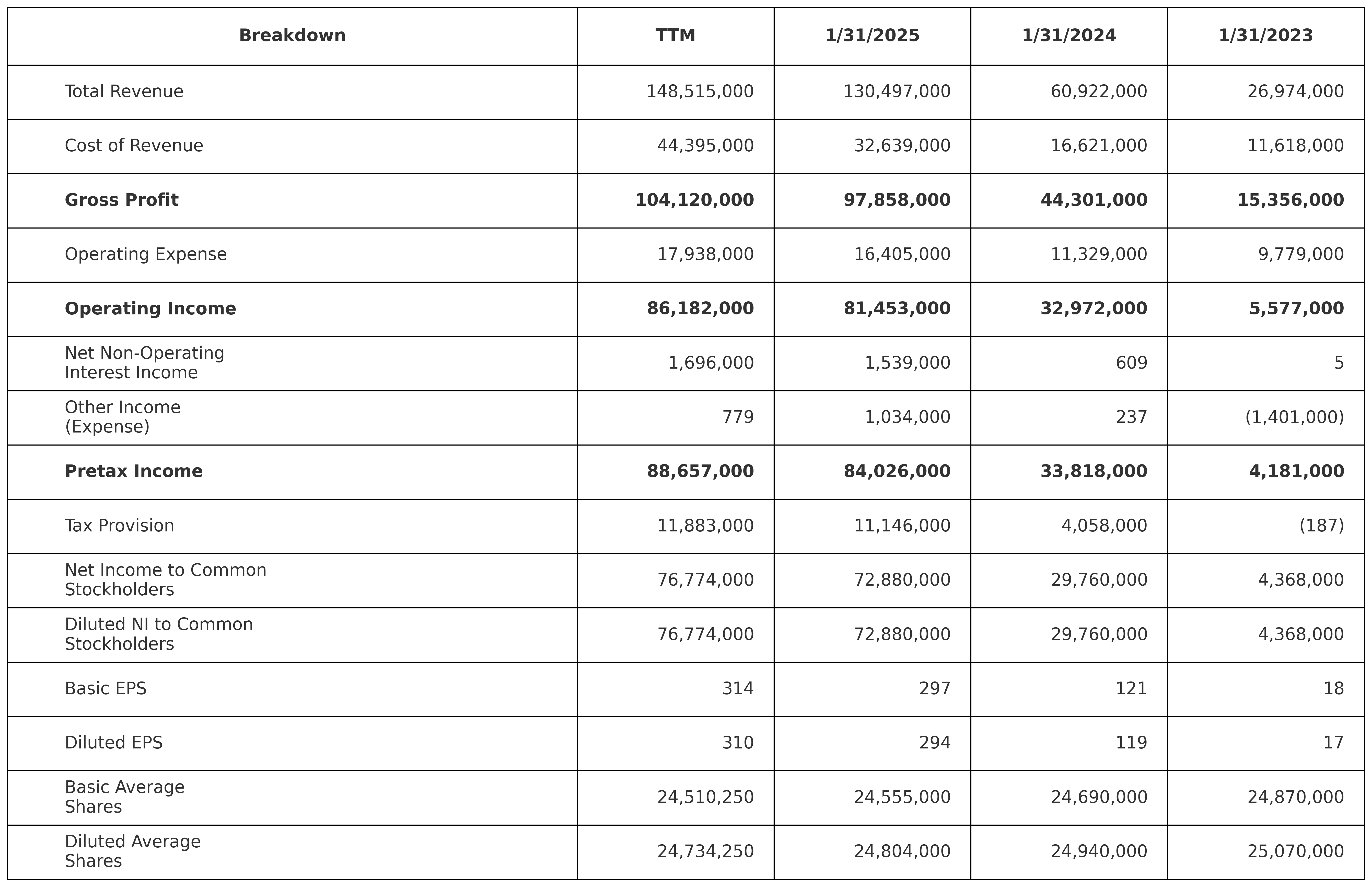The height and width of the screenshot is (887, 1372).
Task: Select the Diluted Average Shares label
Action: pyautogui.click(x=132, y=851)
